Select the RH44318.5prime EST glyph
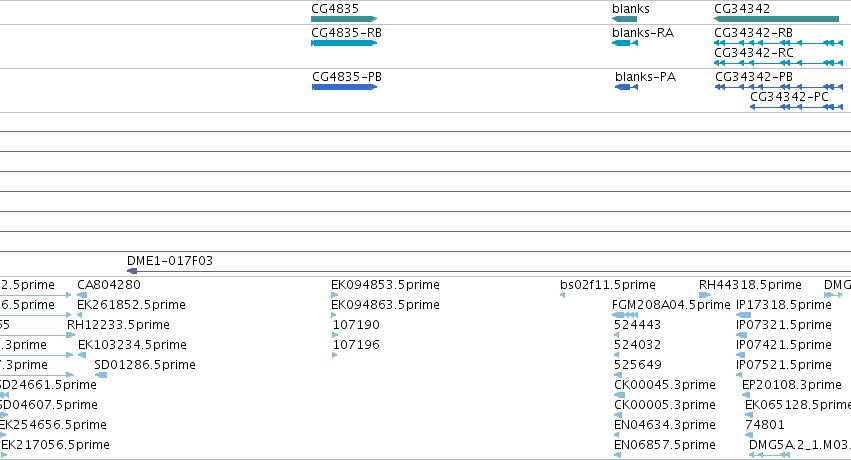This screenshot has height=460, width=851. (705, 295)
